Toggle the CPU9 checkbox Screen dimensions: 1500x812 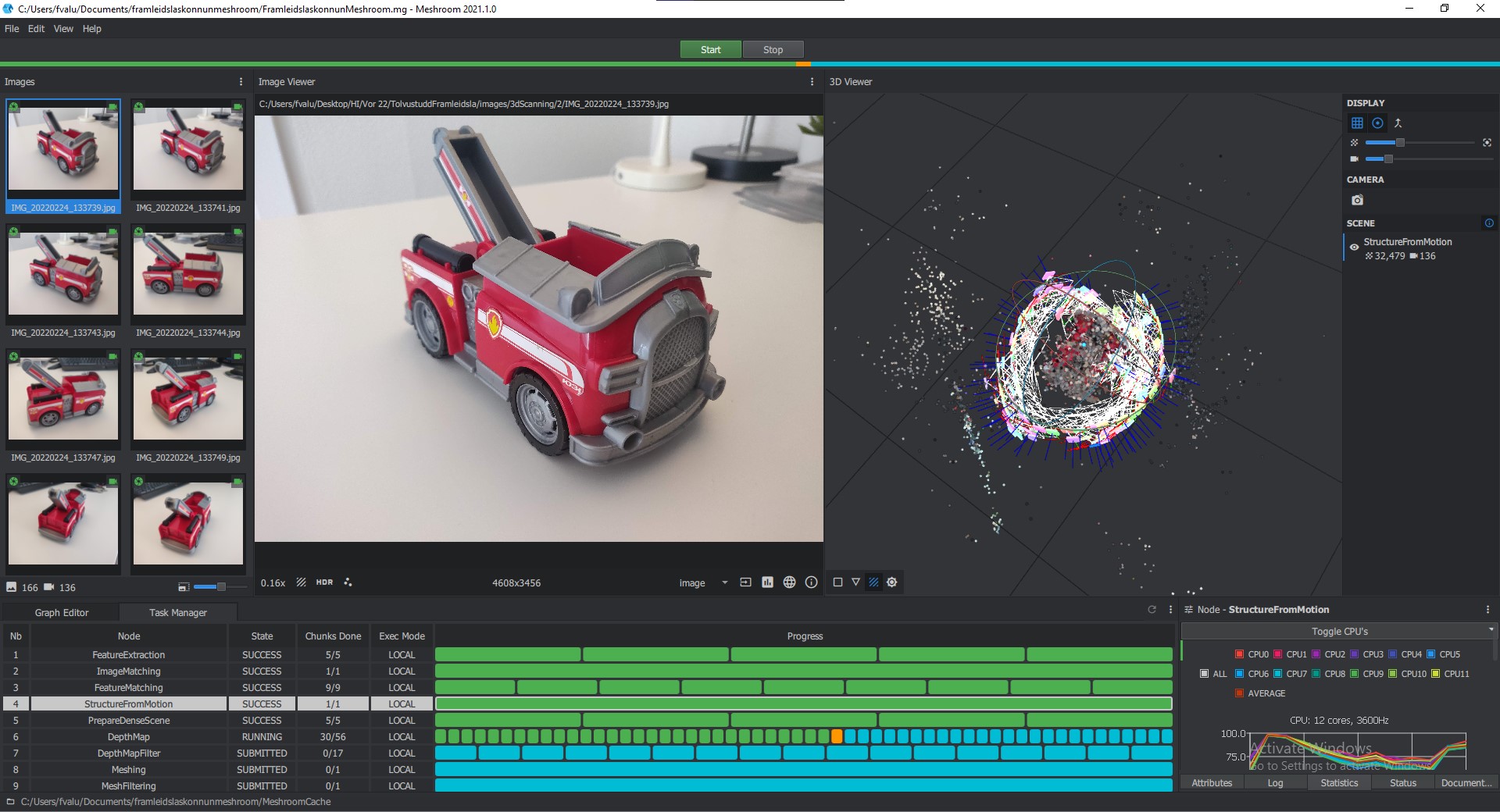click(x=1354, y=674)
